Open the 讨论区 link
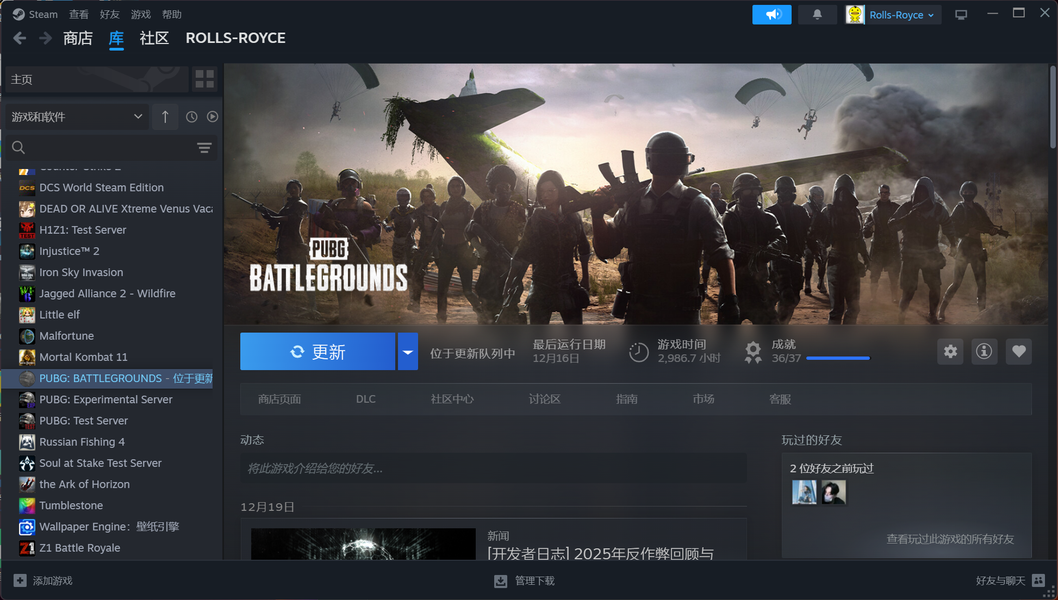This screenshot has width=1058, height=600. pyautogui.click(x=545, y=400)
